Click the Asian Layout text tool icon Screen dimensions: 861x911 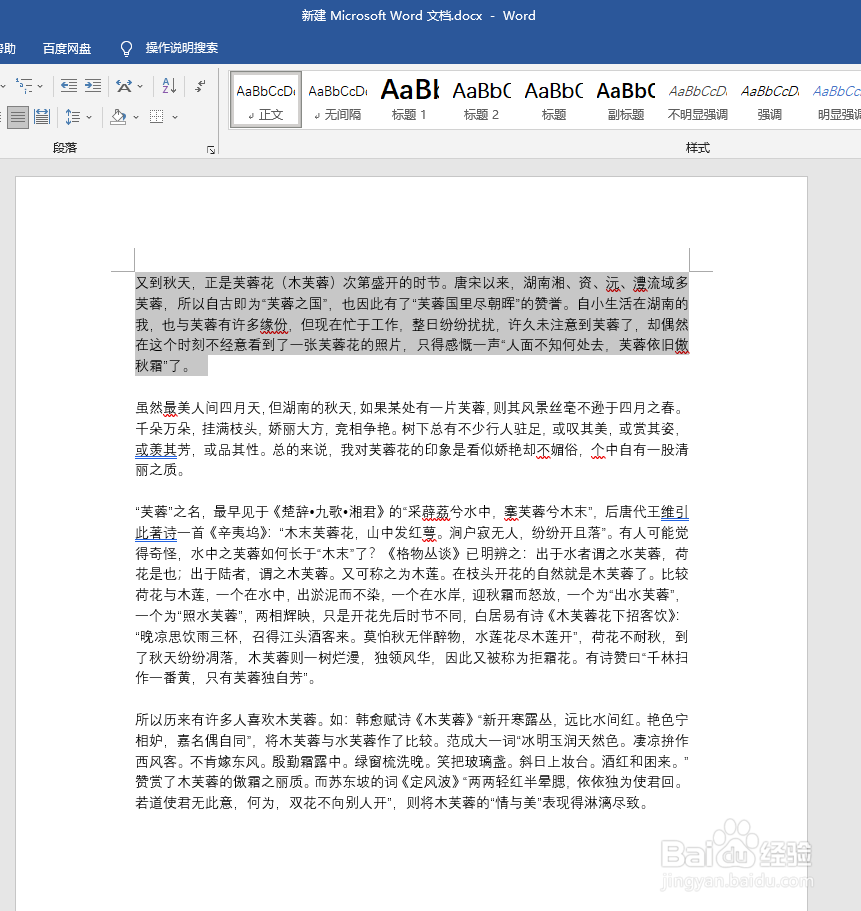click(124, 86)
